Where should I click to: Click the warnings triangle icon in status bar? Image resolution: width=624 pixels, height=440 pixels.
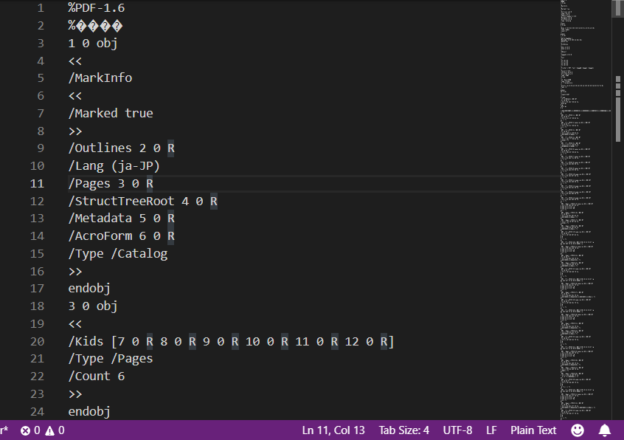(x=49, y=430)
